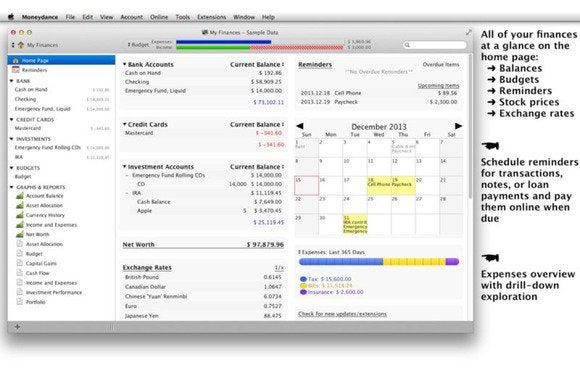The height and width of the screenshot is (388, 580).
Task: Collapse the Bank Accounts section
Action: coord(125,64)
